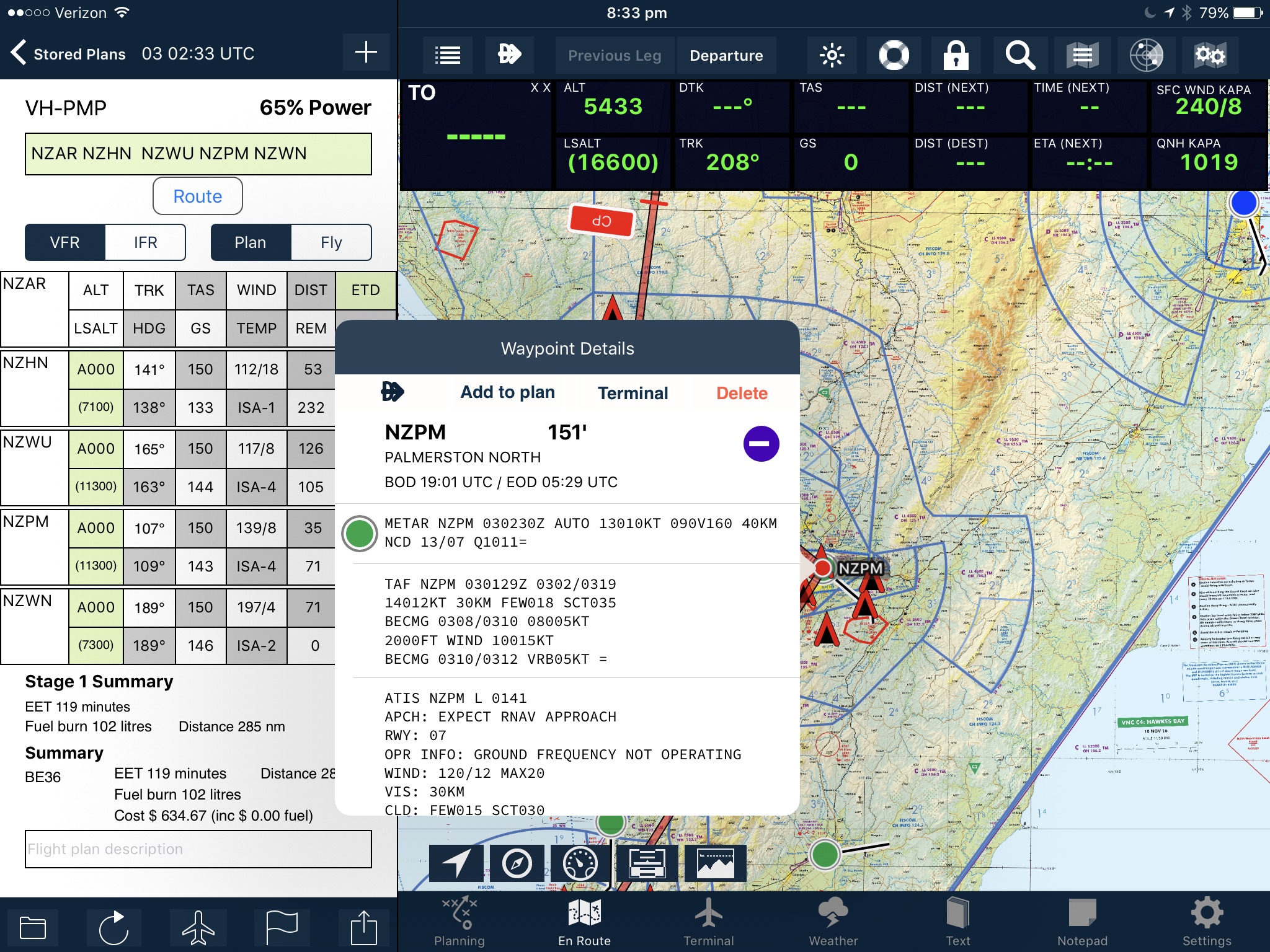The height and width of the screenshot is (952, 1270).
Task: Tap the red CP marker on map
Action: (602, 221)
